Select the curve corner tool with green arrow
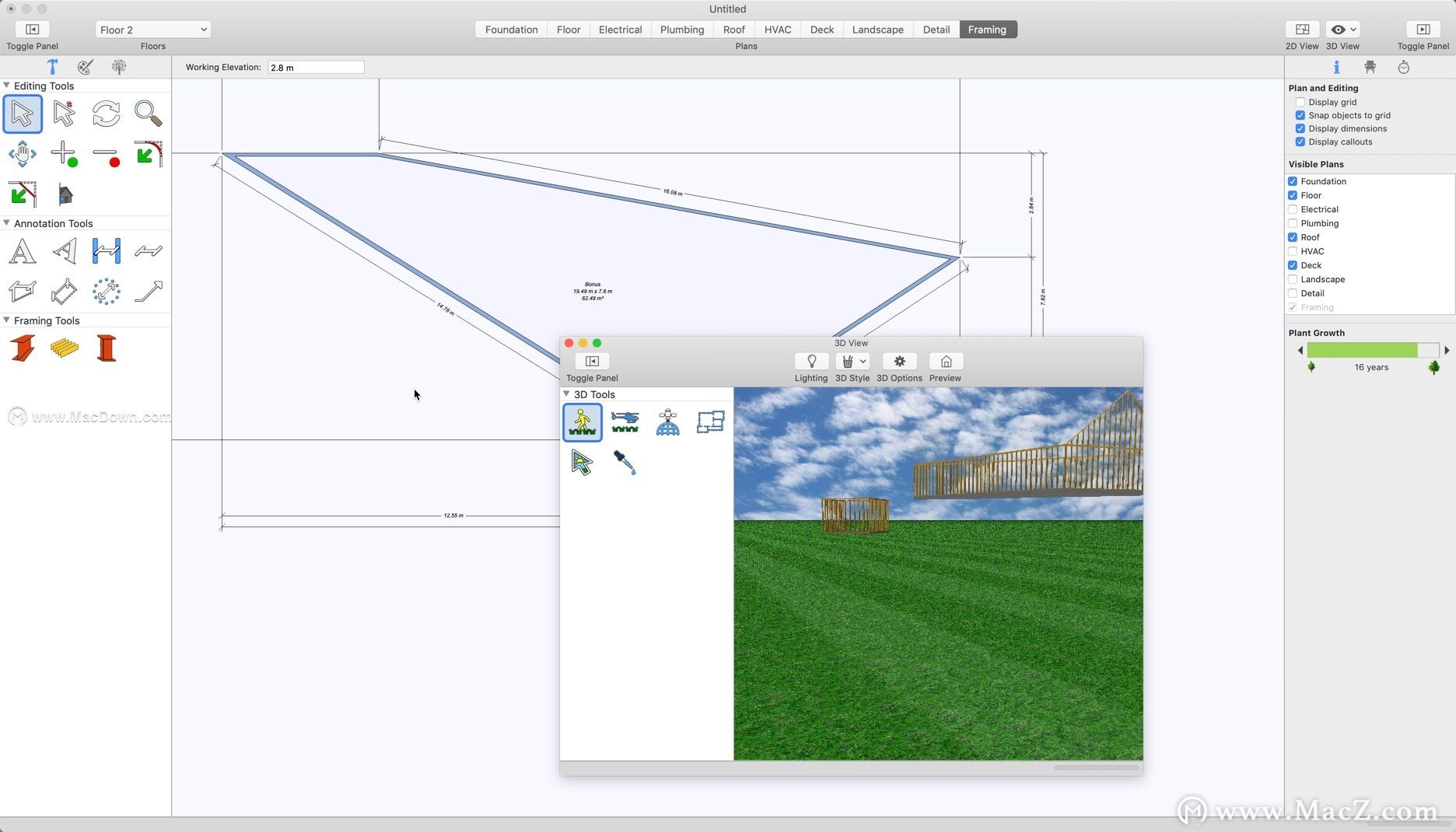1456x832 pixels. 148,153
